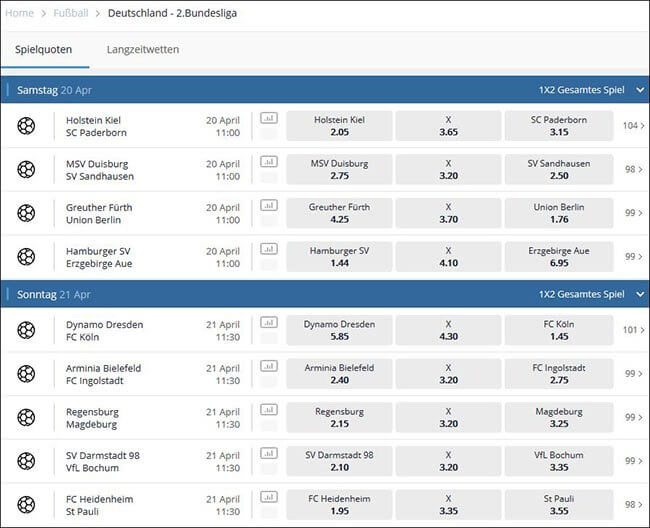The height and width of the screenshot is (528, 650).
Task: Select Magdeburg odds 3.25
Action: [x=559, y=417]
